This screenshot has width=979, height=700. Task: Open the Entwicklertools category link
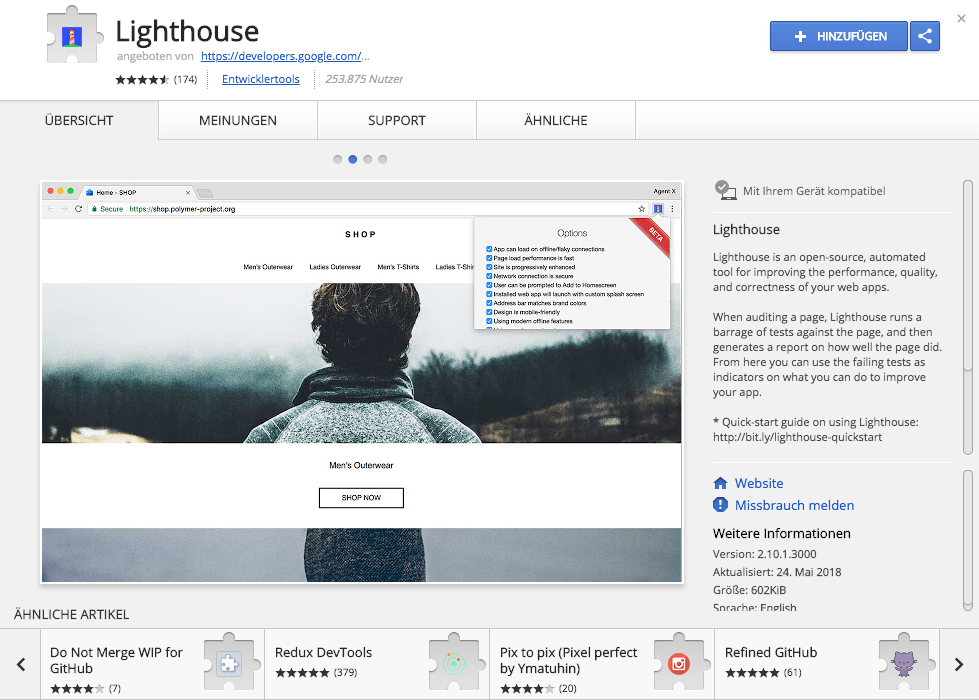click(x=260, y=79)
